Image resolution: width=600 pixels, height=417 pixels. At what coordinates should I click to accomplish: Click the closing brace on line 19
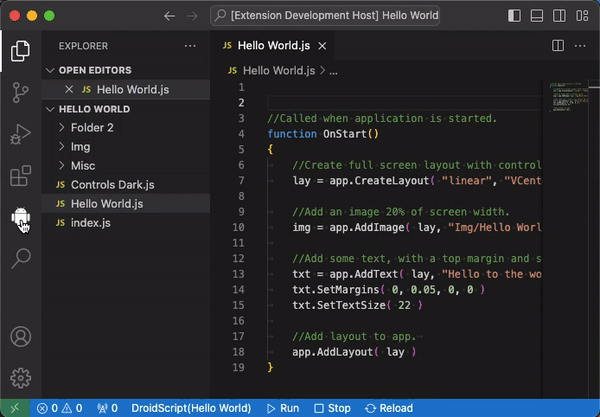tap(270, 368)
